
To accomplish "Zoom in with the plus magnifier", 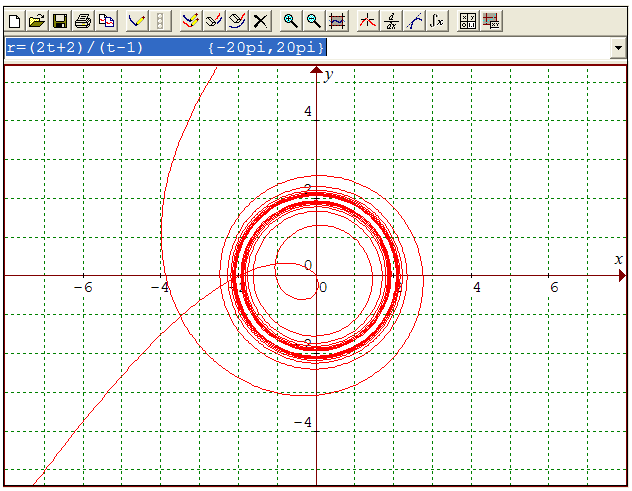I will (290, 21).
